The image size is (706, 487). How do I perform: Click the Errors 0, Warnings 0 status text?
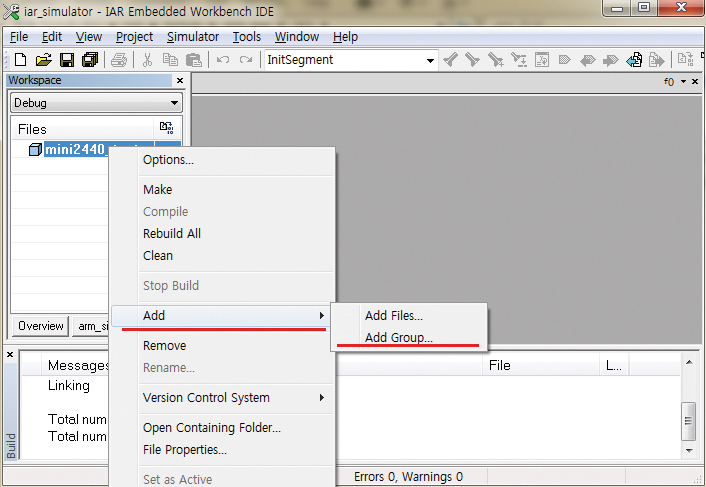click(x=408, y=477)
